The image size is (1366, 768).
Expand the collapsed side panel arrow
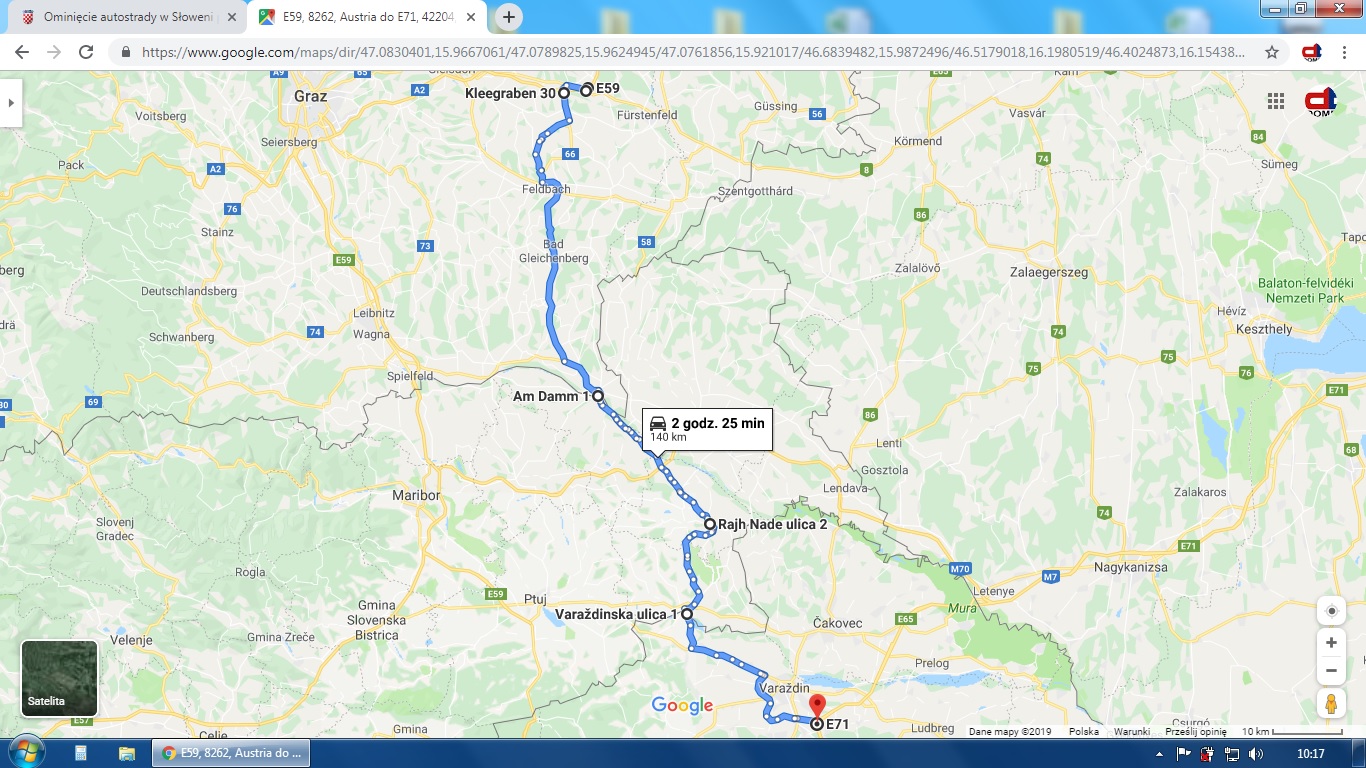point(11,102)
